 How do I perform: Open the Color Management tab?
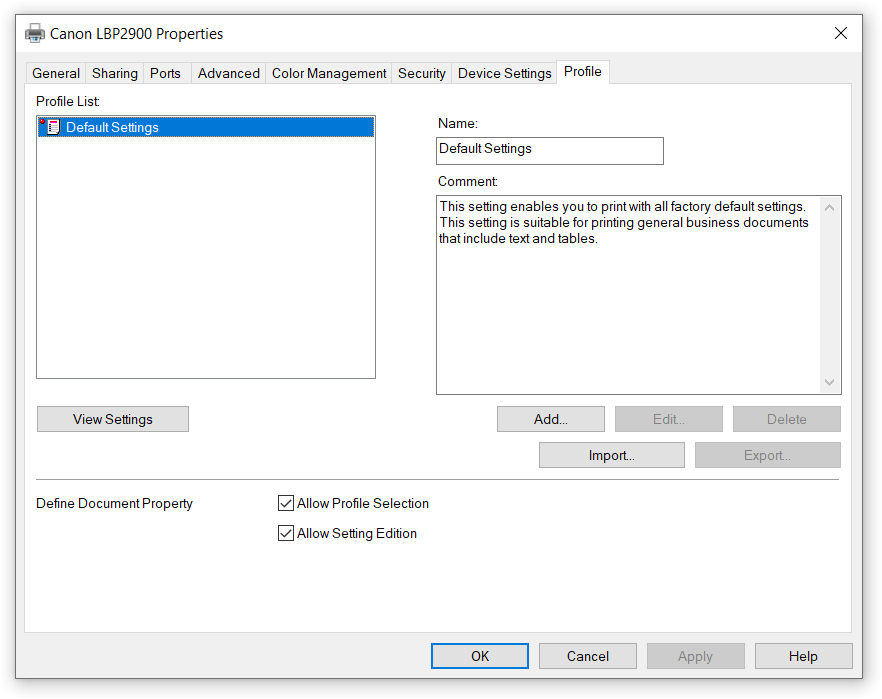point(329,73)
